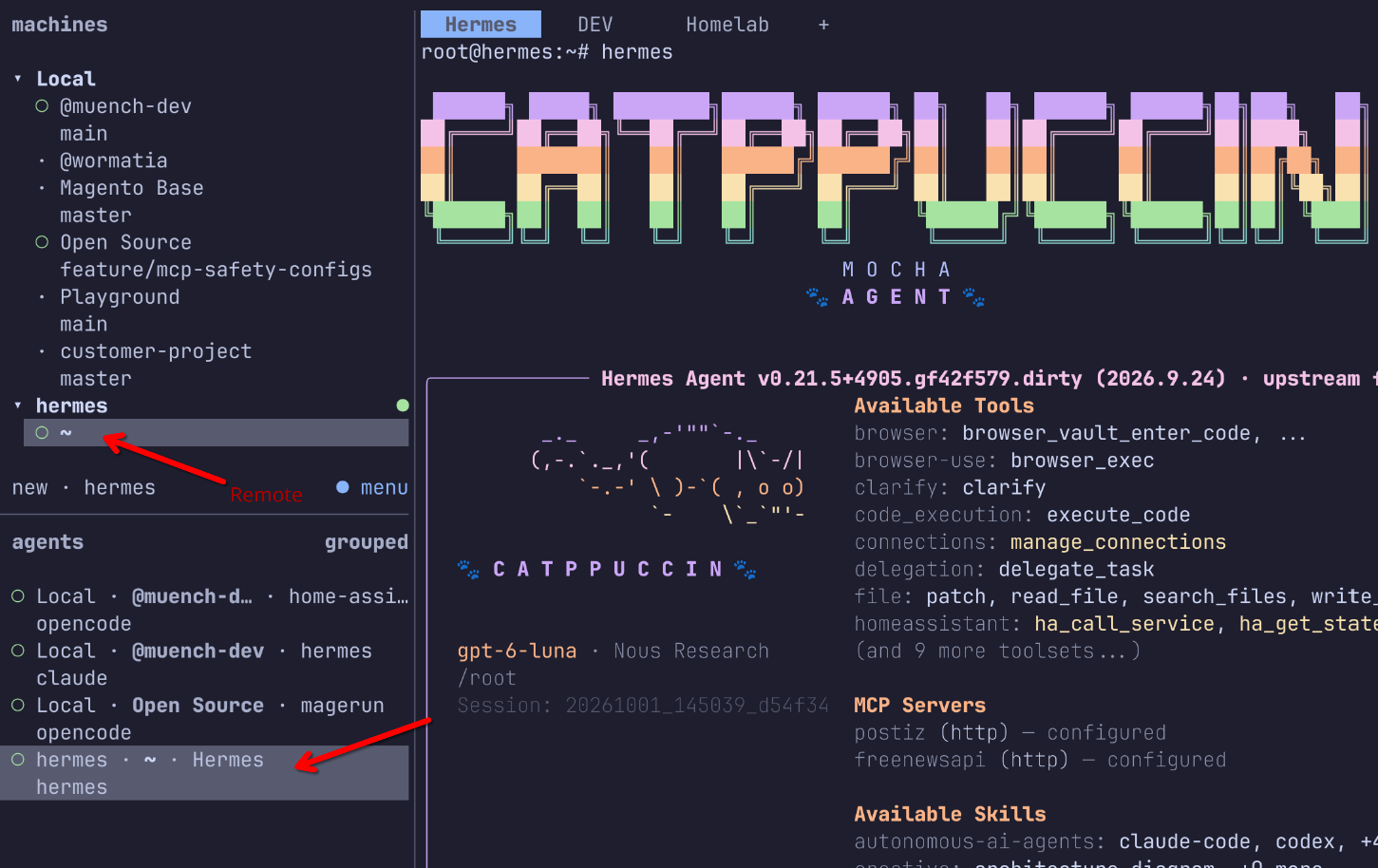Click the manage_connections tool name

pos(1118,542)
